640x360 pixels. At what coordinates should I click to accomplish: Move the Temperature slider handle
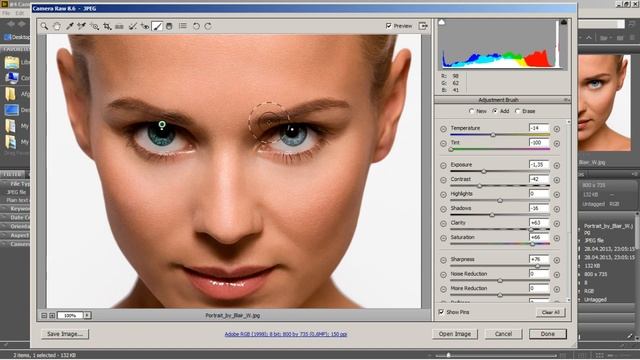(493, 135)
